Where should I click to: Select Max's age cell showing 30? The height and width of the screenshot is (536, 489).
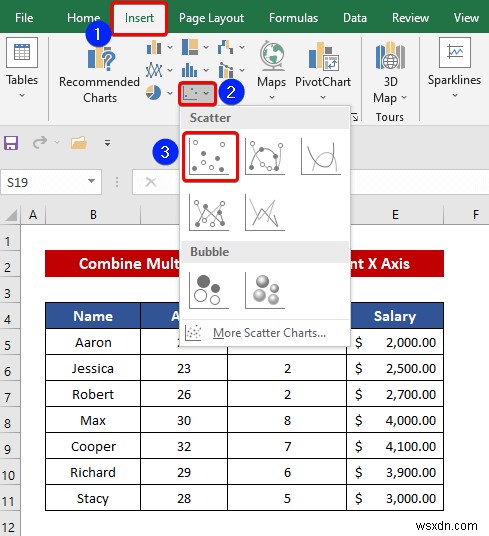click(184, 420)
